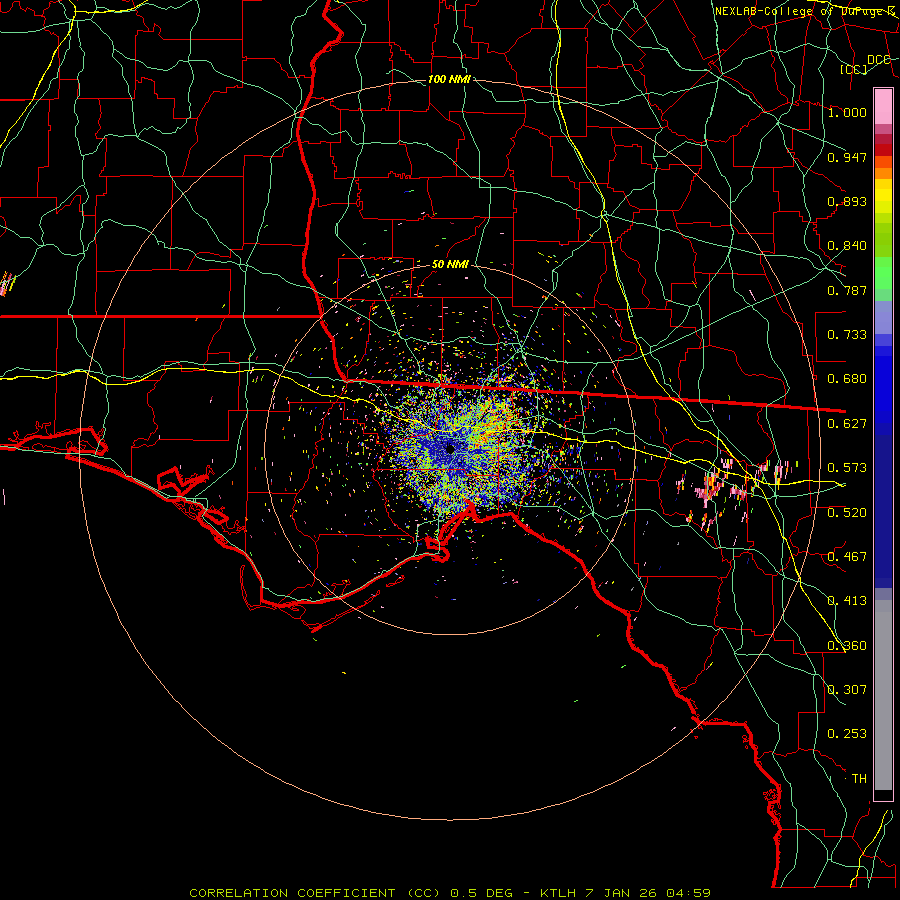Select the 0.680 scale value

(x=847, y=379)
